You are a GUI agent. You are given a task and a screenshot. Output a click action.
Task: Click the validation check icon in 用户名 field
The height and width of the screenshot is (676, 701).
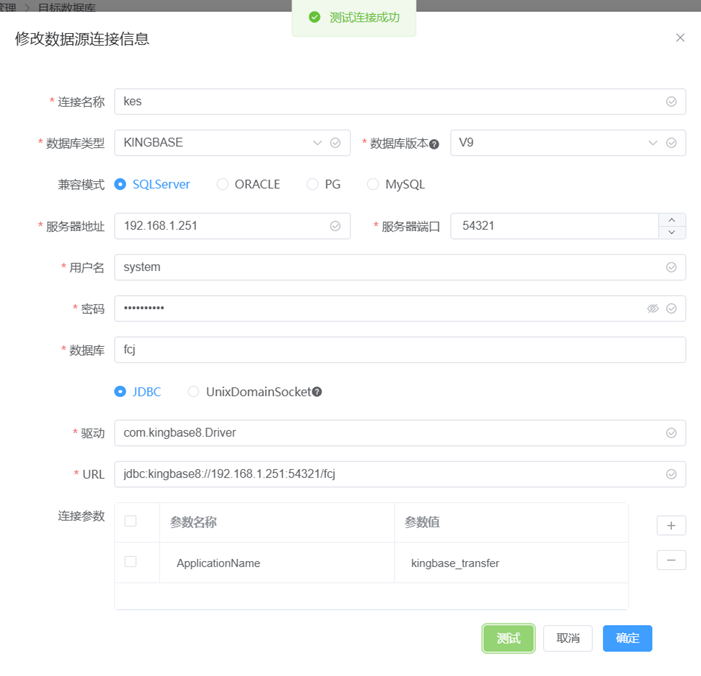click(x=671, y=267)
